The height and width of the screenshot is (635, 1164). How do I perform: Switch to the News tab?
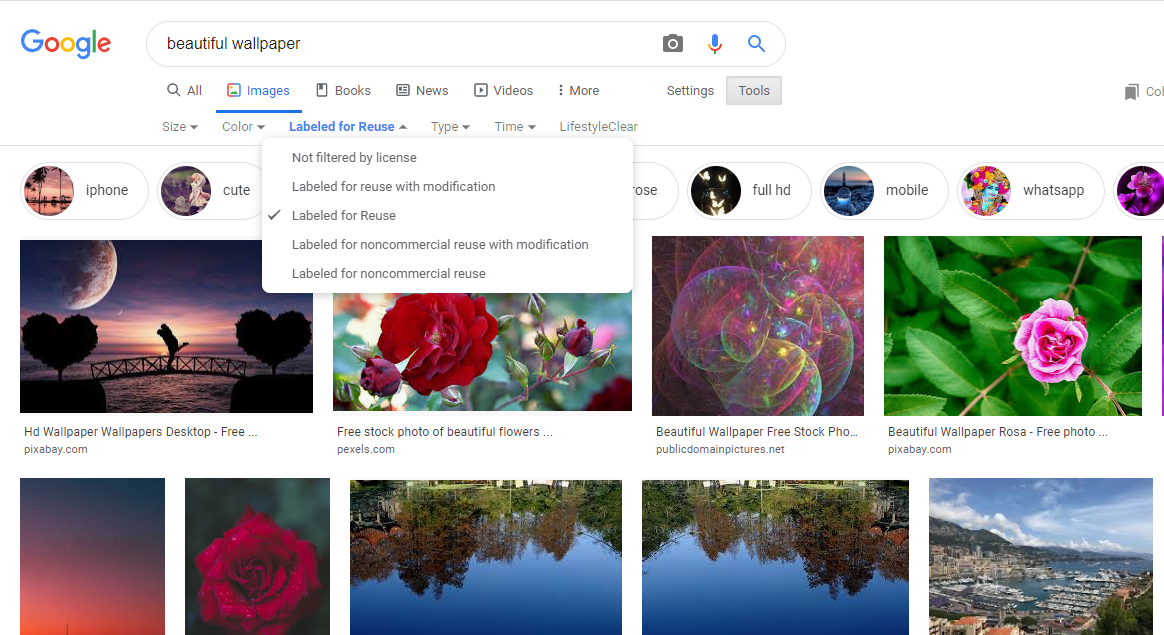pyautogui.click(x=422, y=90)
